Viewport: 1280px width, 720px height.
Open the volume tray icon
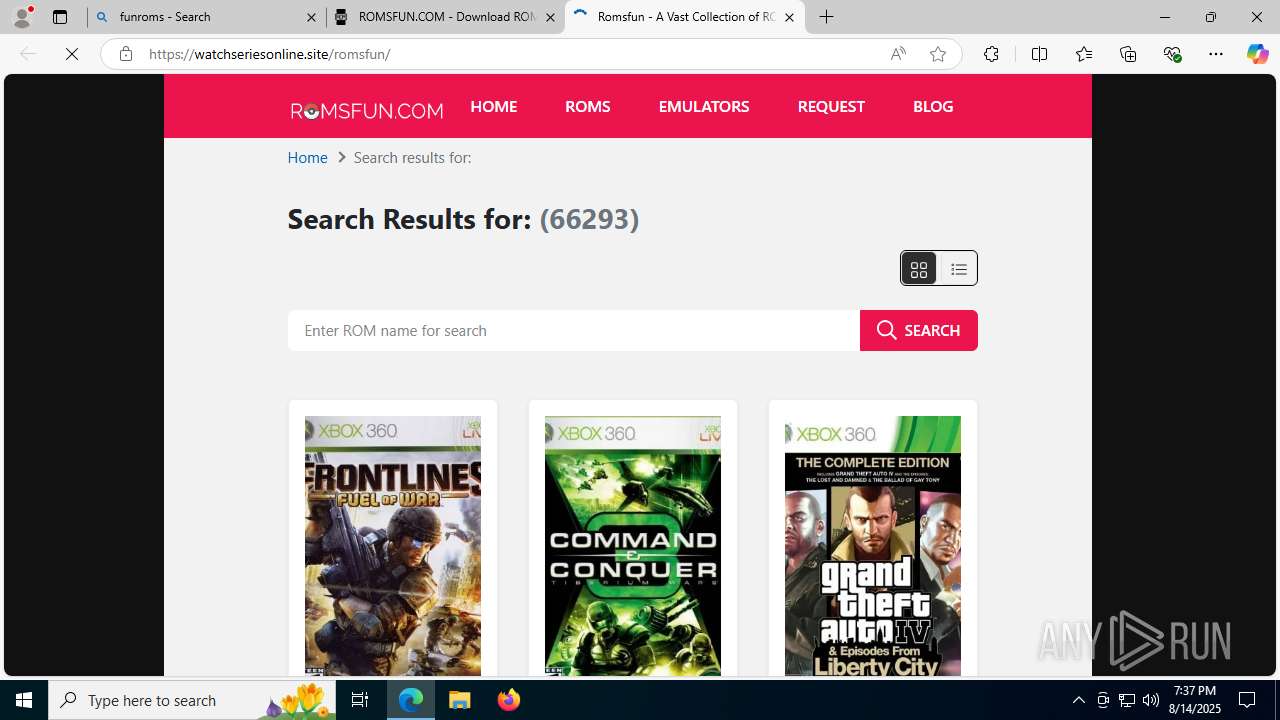1150,700
